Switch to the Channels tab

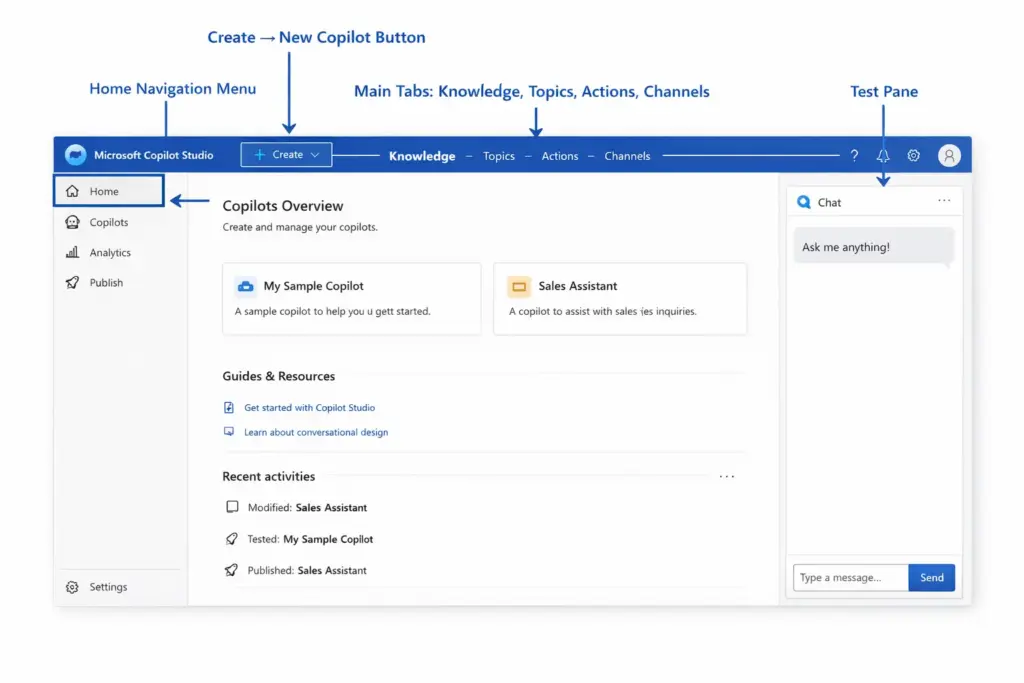point(627,156)
